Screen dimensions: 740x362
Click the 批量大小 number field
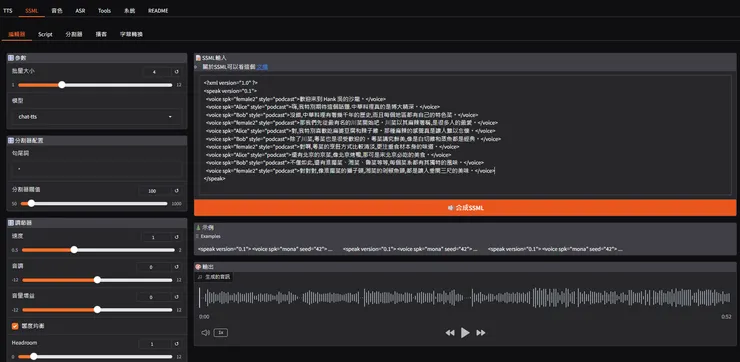coord(156,72)
